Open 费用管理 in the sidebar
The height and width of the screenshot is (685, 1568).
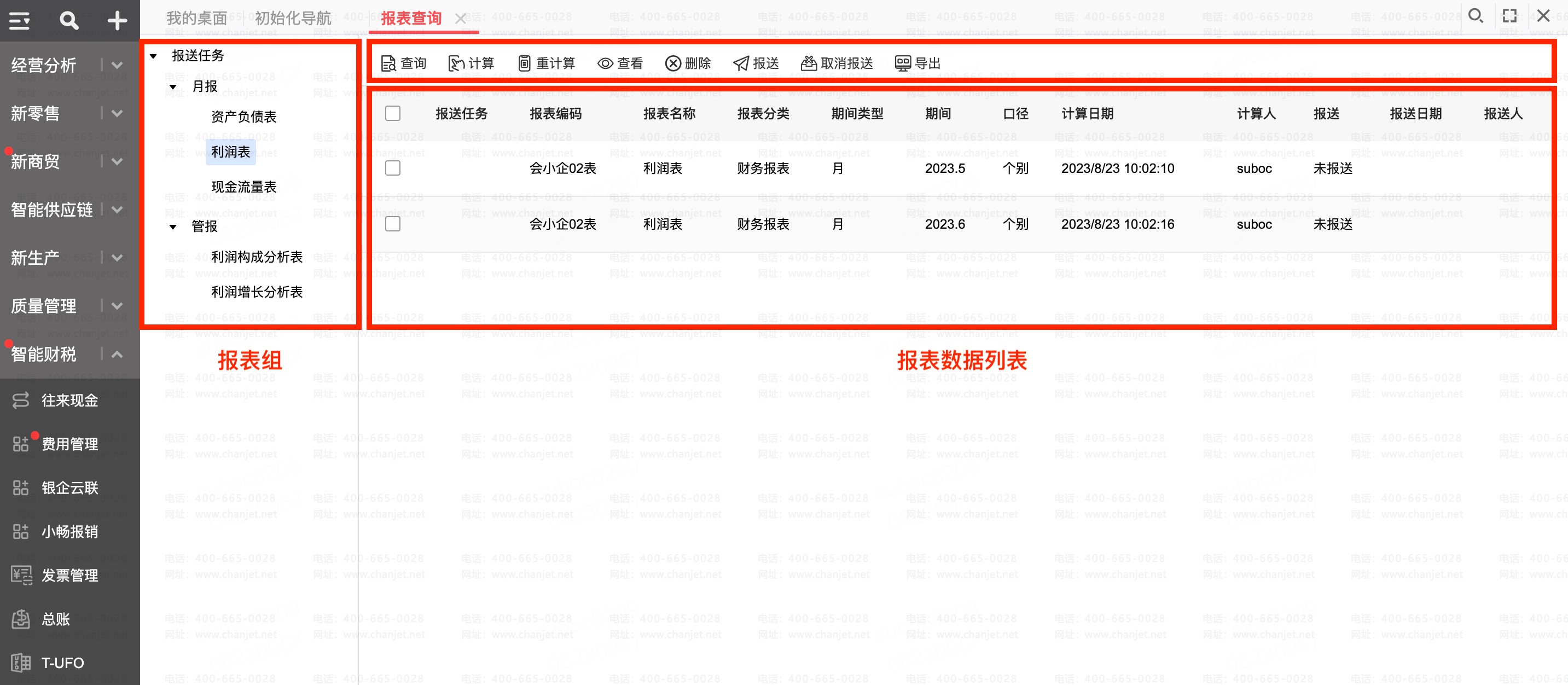point(69,444)
